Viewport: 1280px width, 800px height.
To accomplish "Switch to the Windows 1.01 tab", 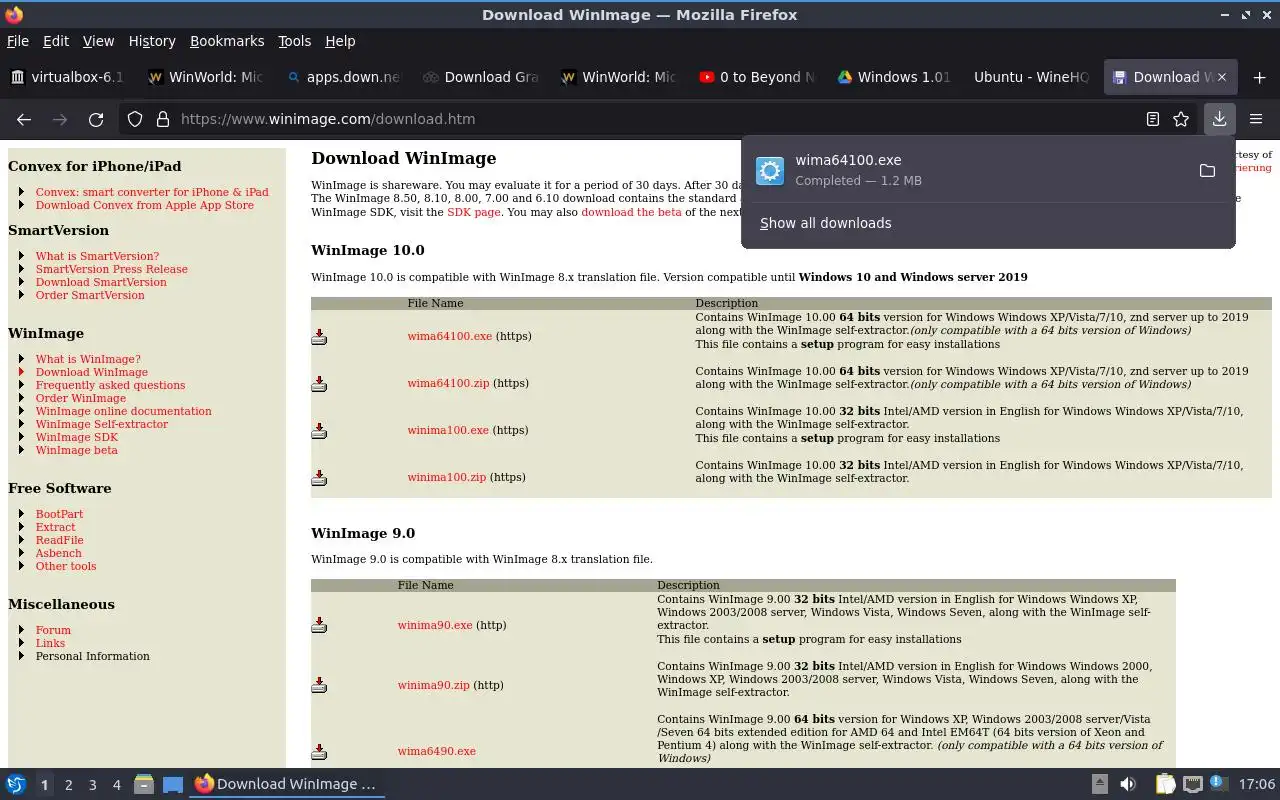I will coord(893,77).
